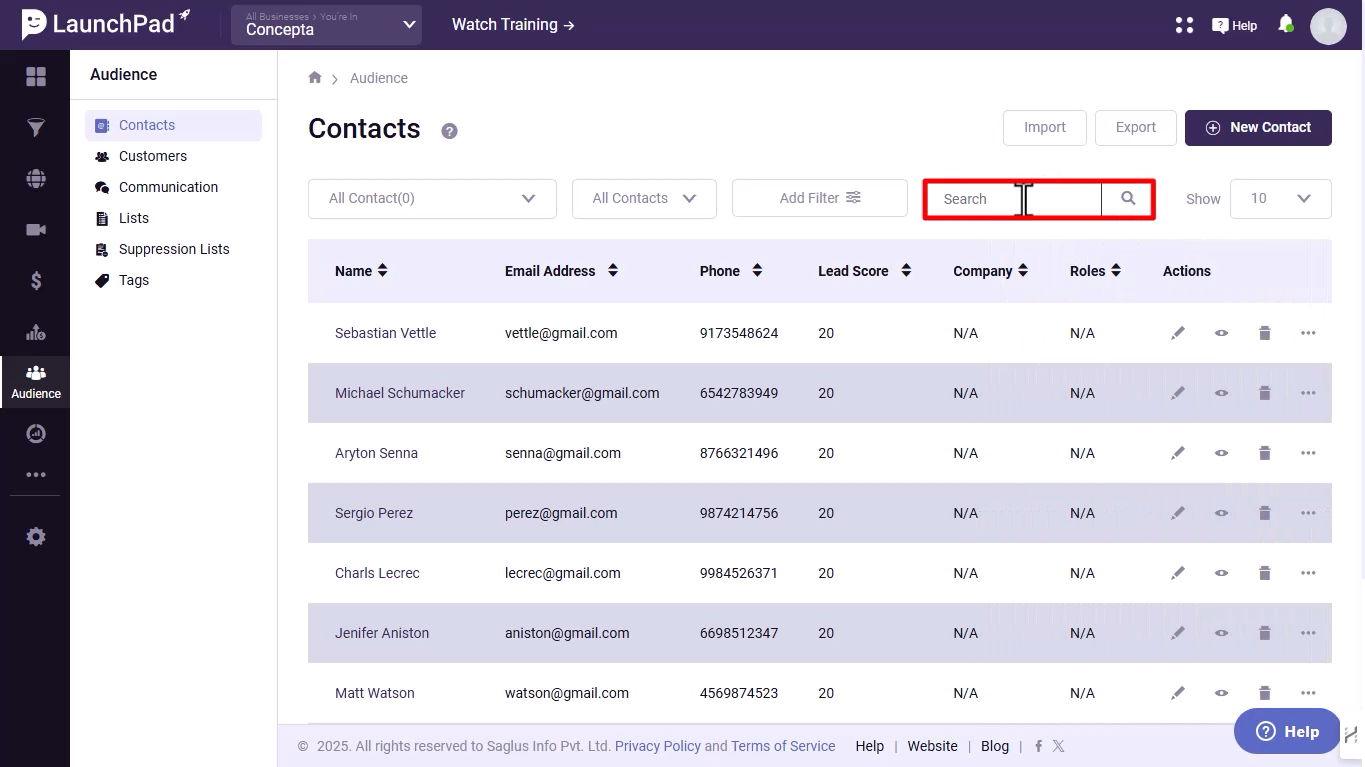This screenshot has width=1365, height=767.
Task: Edit Aryton Senna contact
Action: (1178, 453)
